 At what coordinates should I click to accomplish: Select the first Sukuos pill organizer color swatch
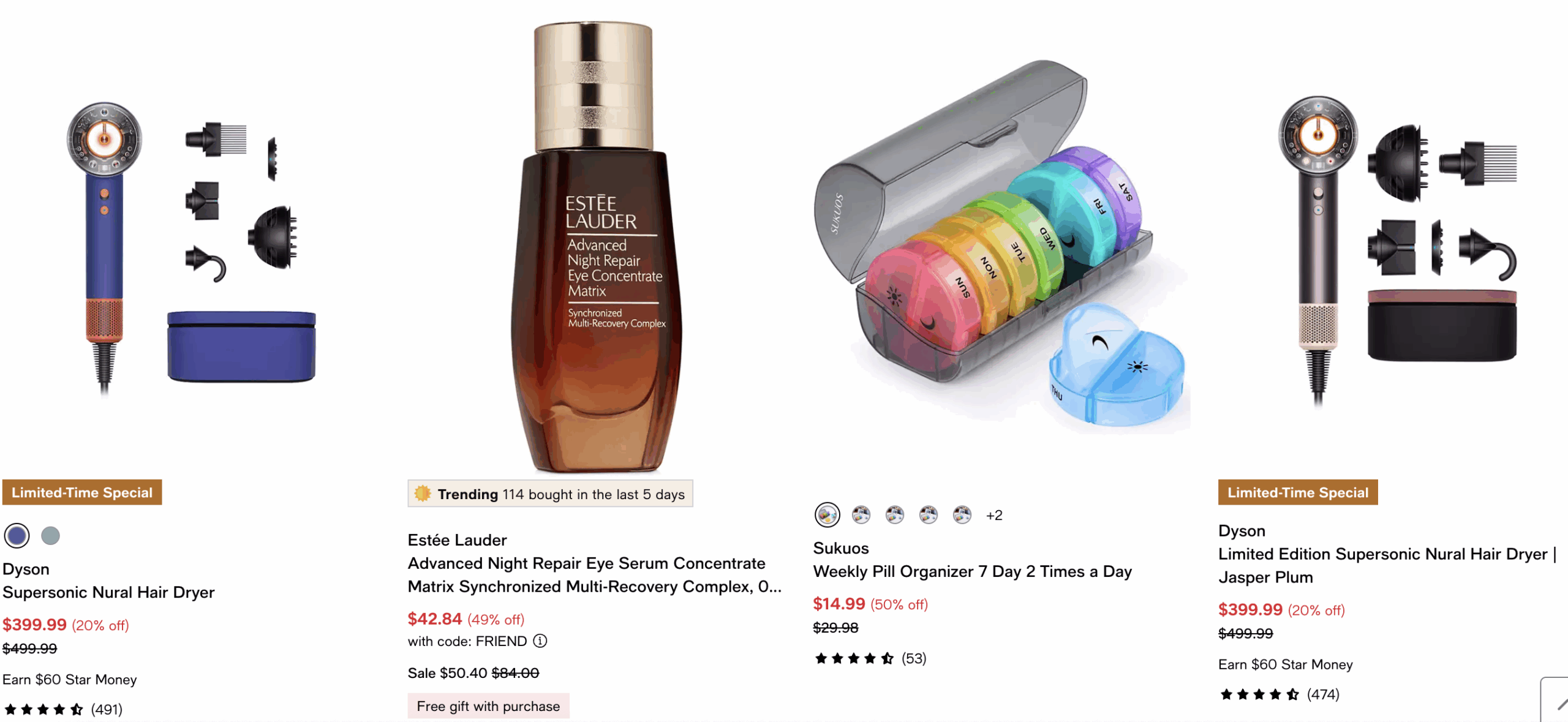pos(827,515)
